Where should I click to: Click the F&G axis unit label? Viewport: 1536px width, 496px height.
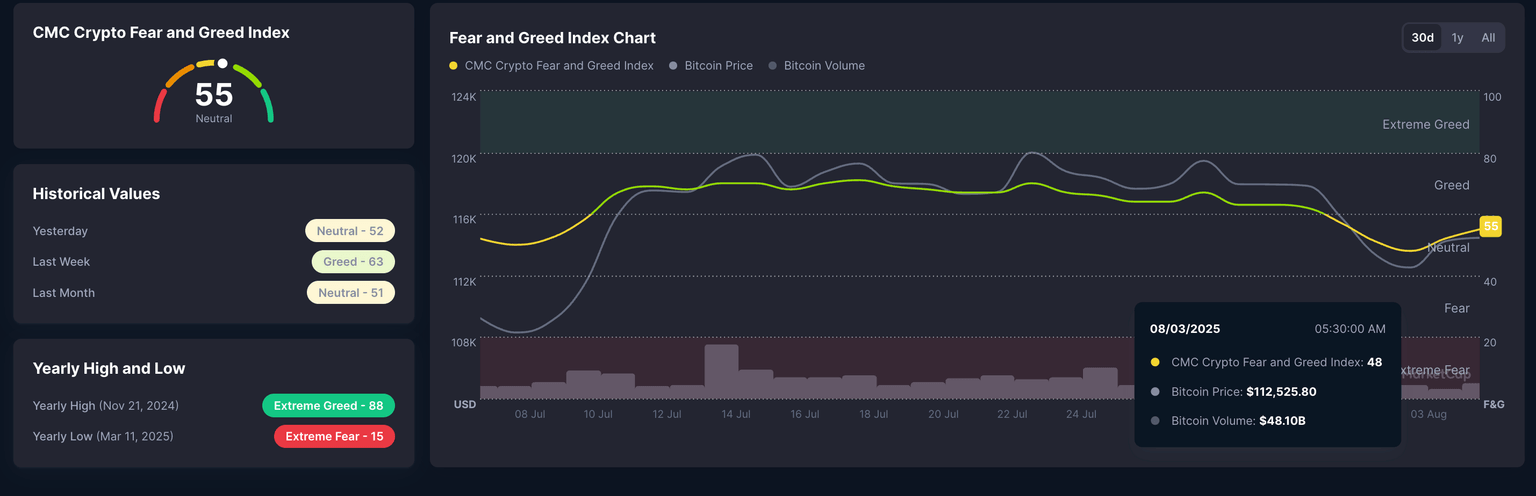click(1493, 405)
